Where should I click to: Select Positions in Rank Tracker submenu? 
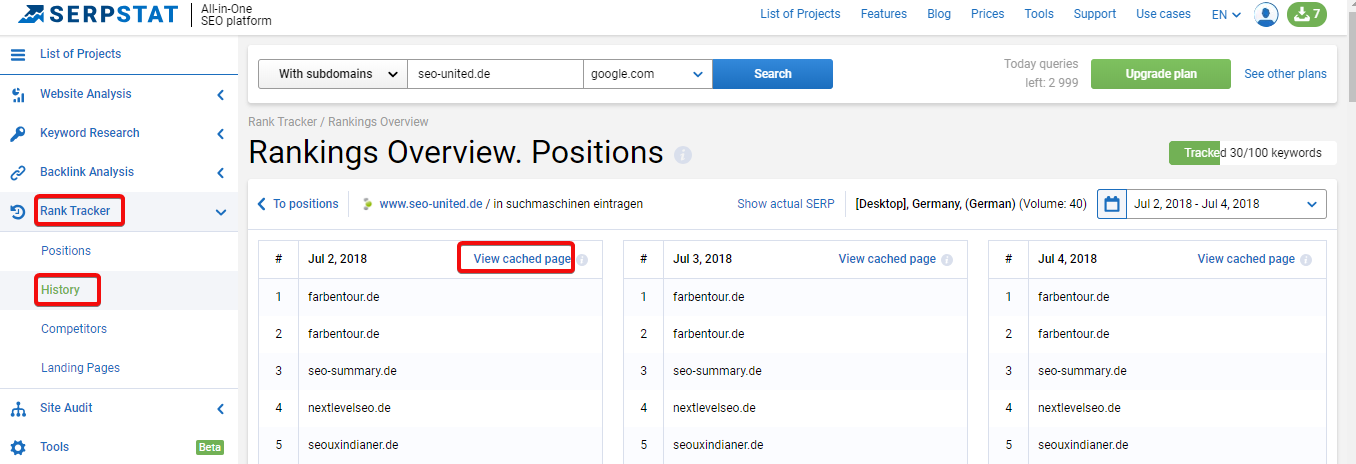click(66, 251)
